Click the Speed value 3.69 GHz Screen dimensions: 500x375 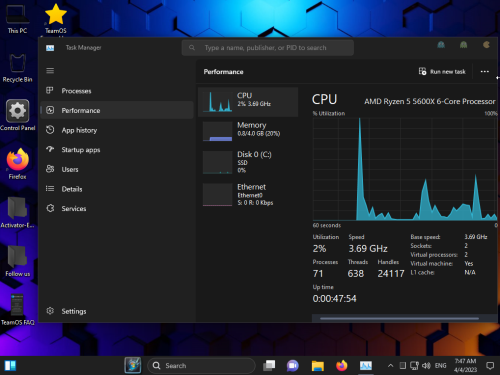[x=368, y=249]
